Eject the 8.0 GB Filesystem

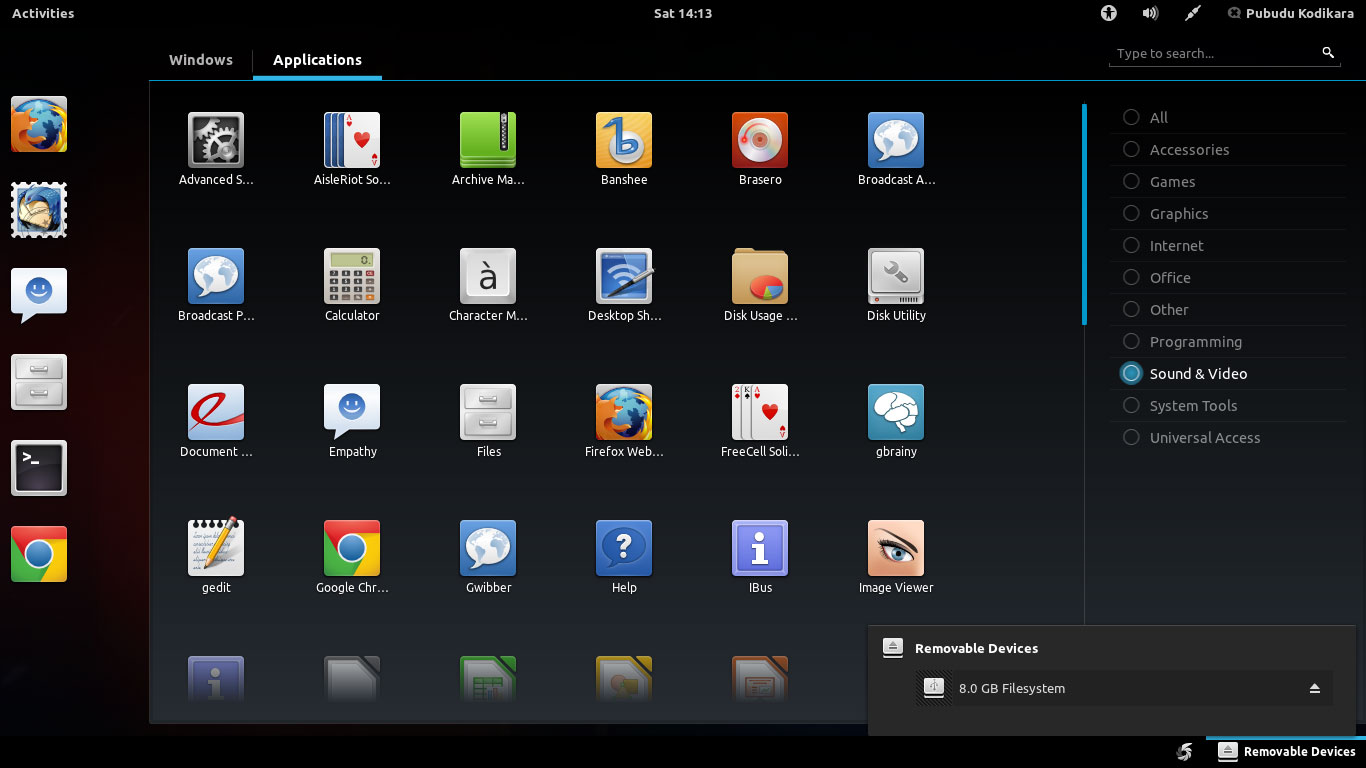click(x=1315, y=688)
